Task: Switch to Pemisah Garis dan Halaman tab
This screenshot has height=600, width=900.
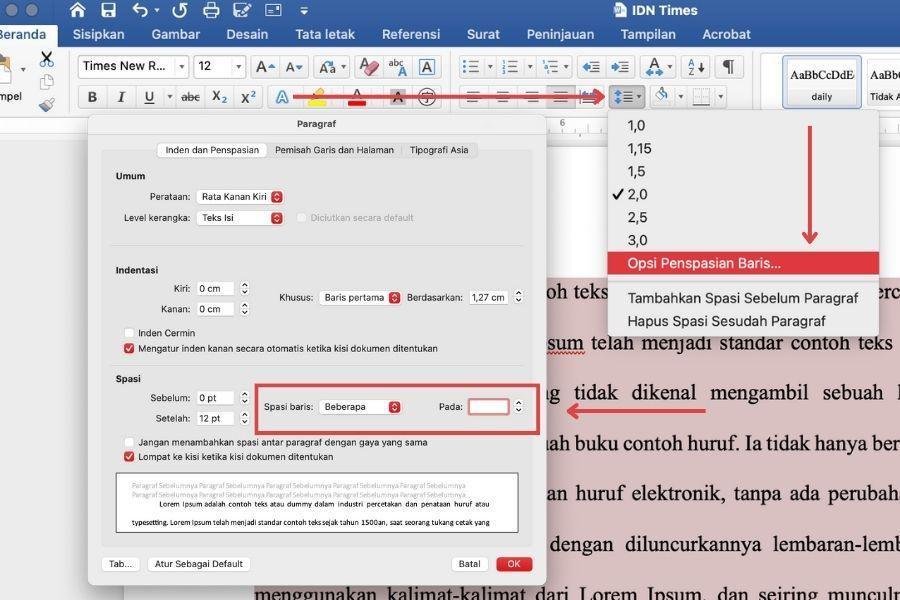Action: 334,150
